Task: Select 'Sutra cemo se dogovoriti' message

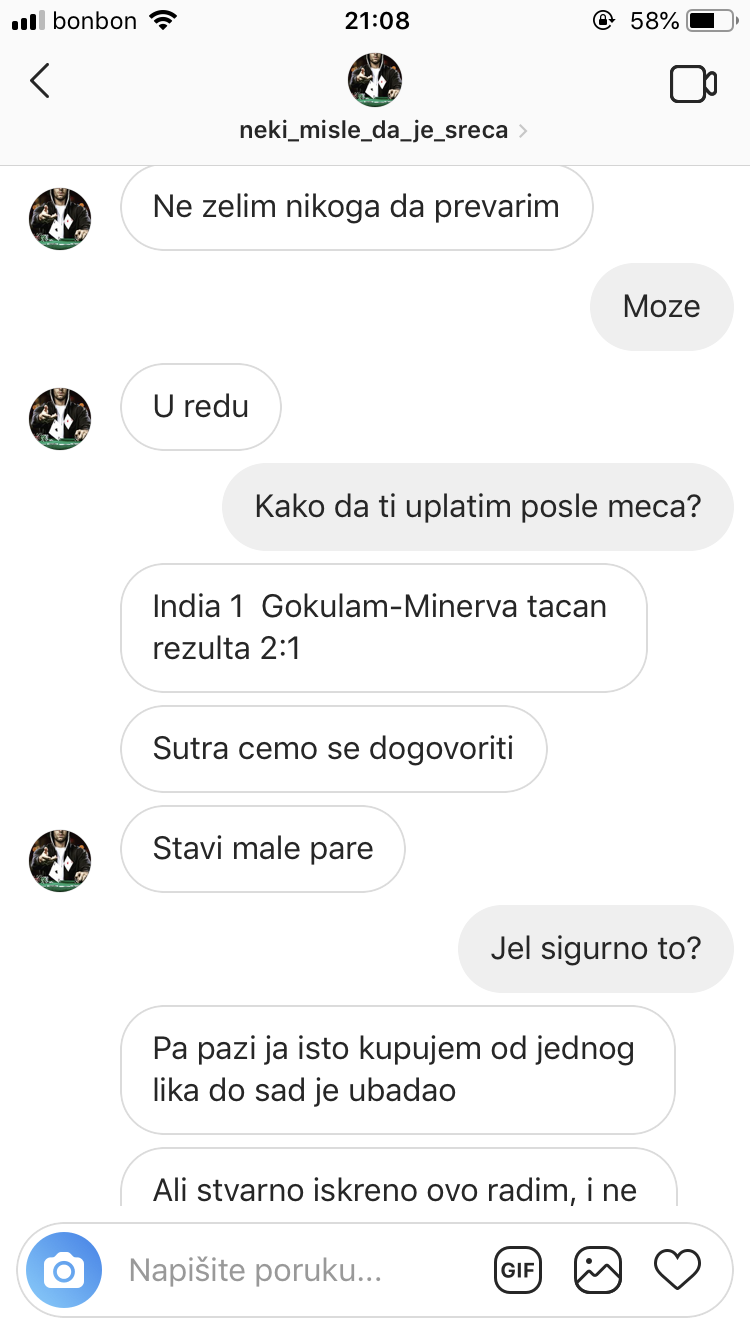Action: 334,749
